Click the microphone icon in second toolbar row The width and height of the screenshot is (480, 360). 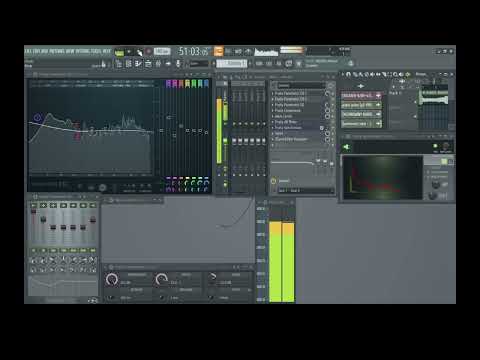(x=178, y=63)
